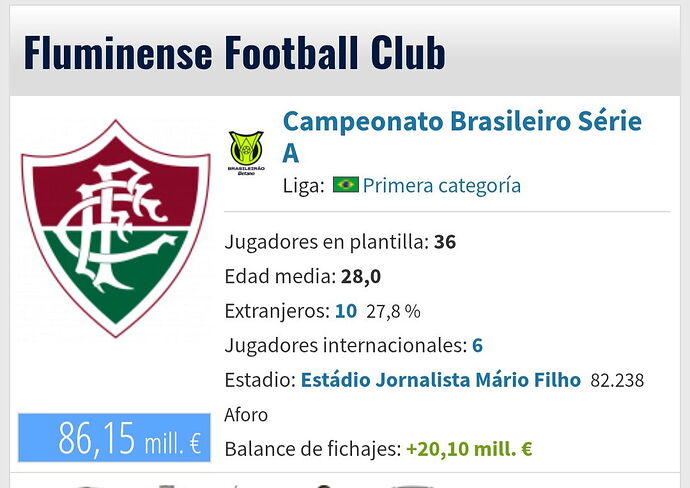This screenshot has width=690, height=488.
Task: Click the foreign players count 10
Action: click(x=346, y=311)
